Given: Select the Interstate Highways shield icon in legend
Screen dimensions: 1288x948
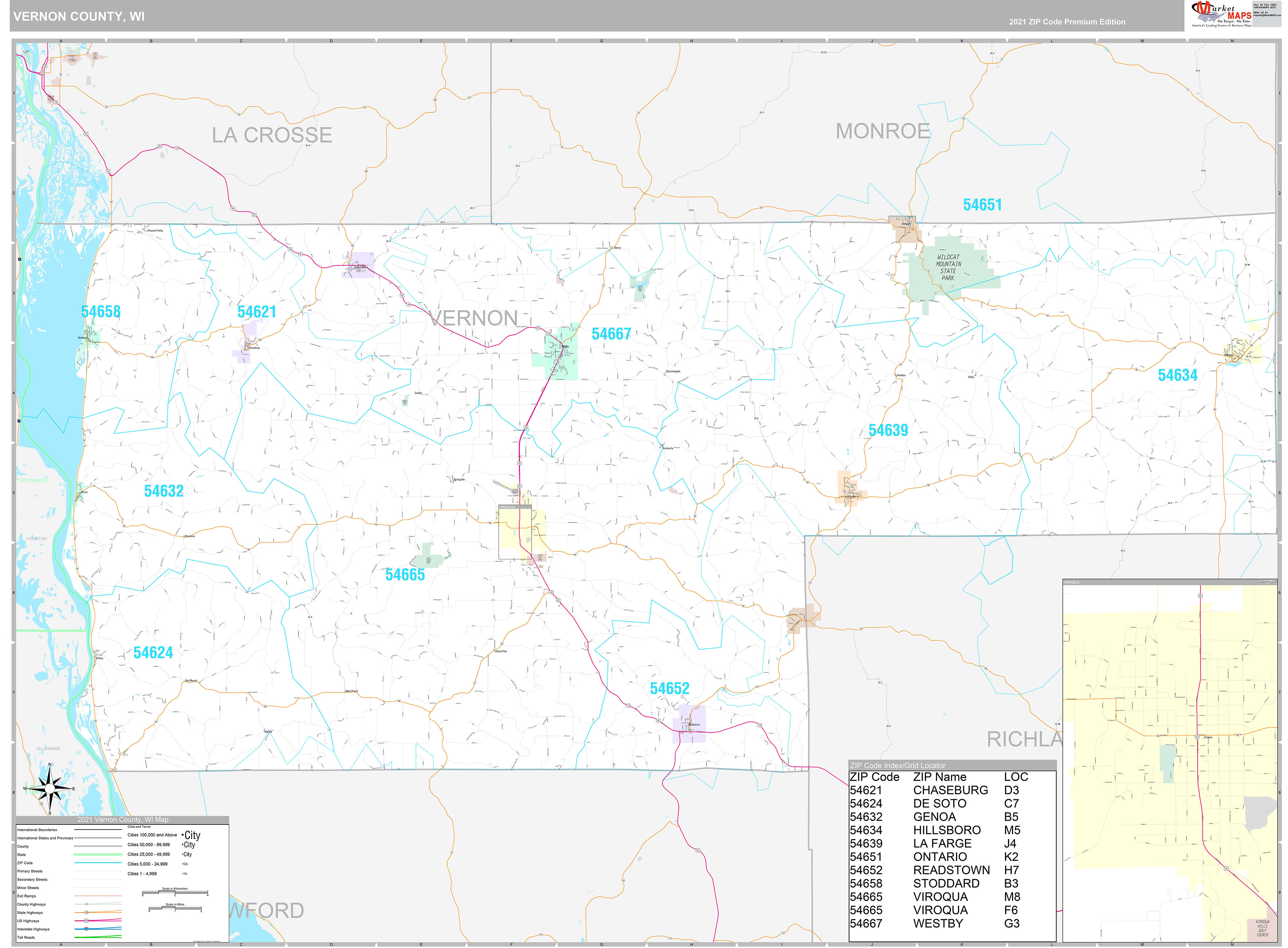Looking at the screenshot, I should 86,929.
